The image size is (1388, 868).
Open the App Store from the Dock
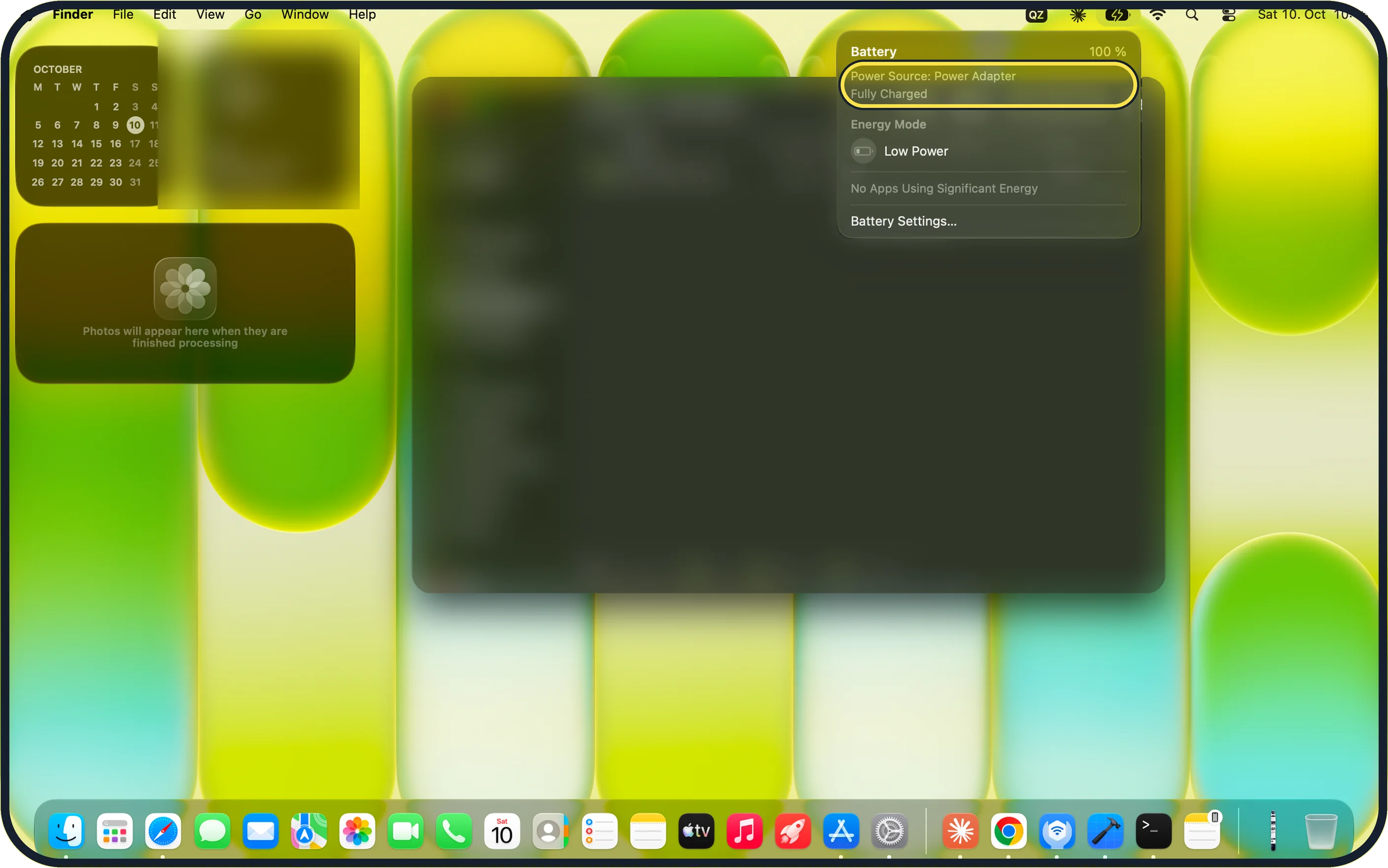click(841, 831)
